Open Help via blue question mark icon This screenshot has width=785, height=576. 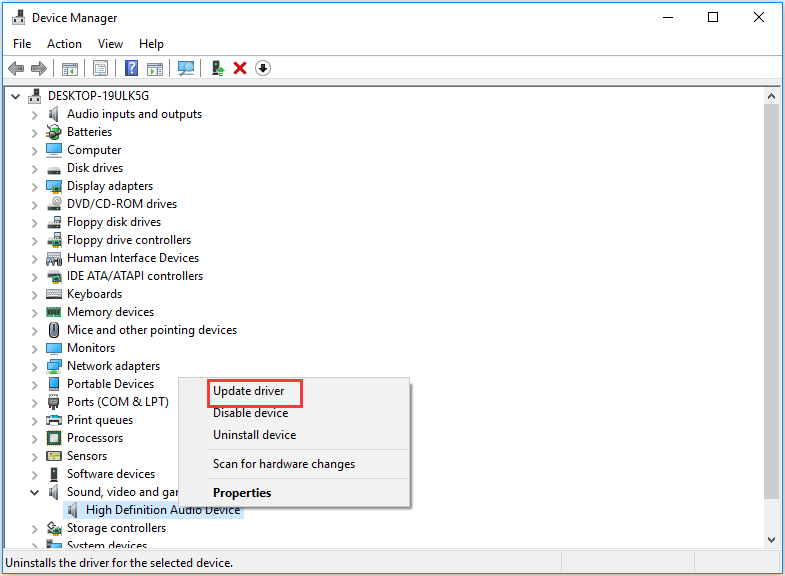click(x=131, y=68)
